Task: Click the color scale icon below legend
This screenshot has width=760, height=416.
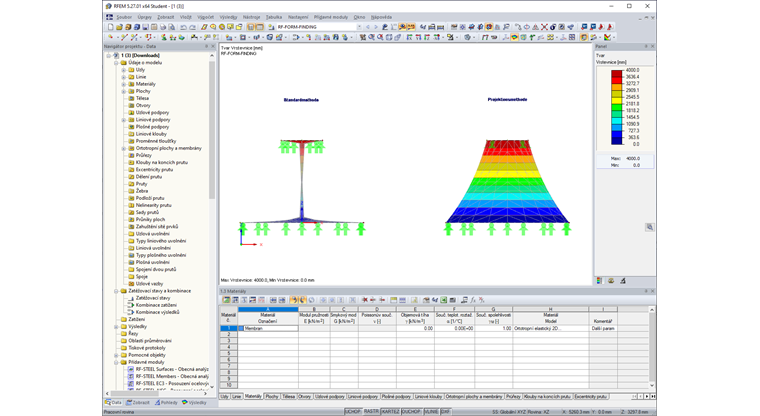Action: [600, 281]
